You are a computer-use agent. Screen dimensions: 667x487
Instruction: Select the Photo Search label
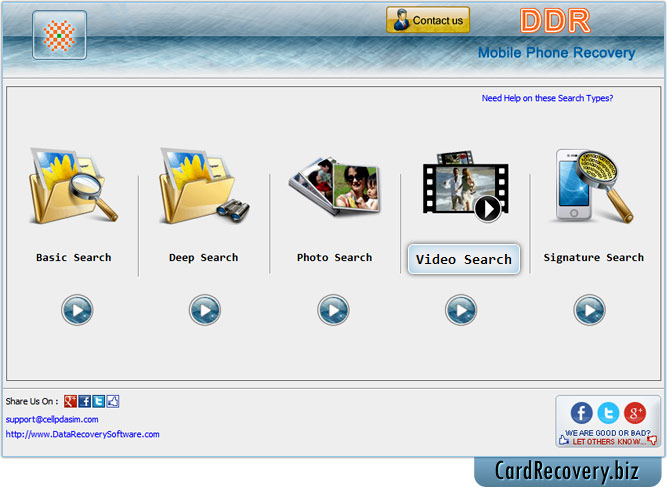334,257
